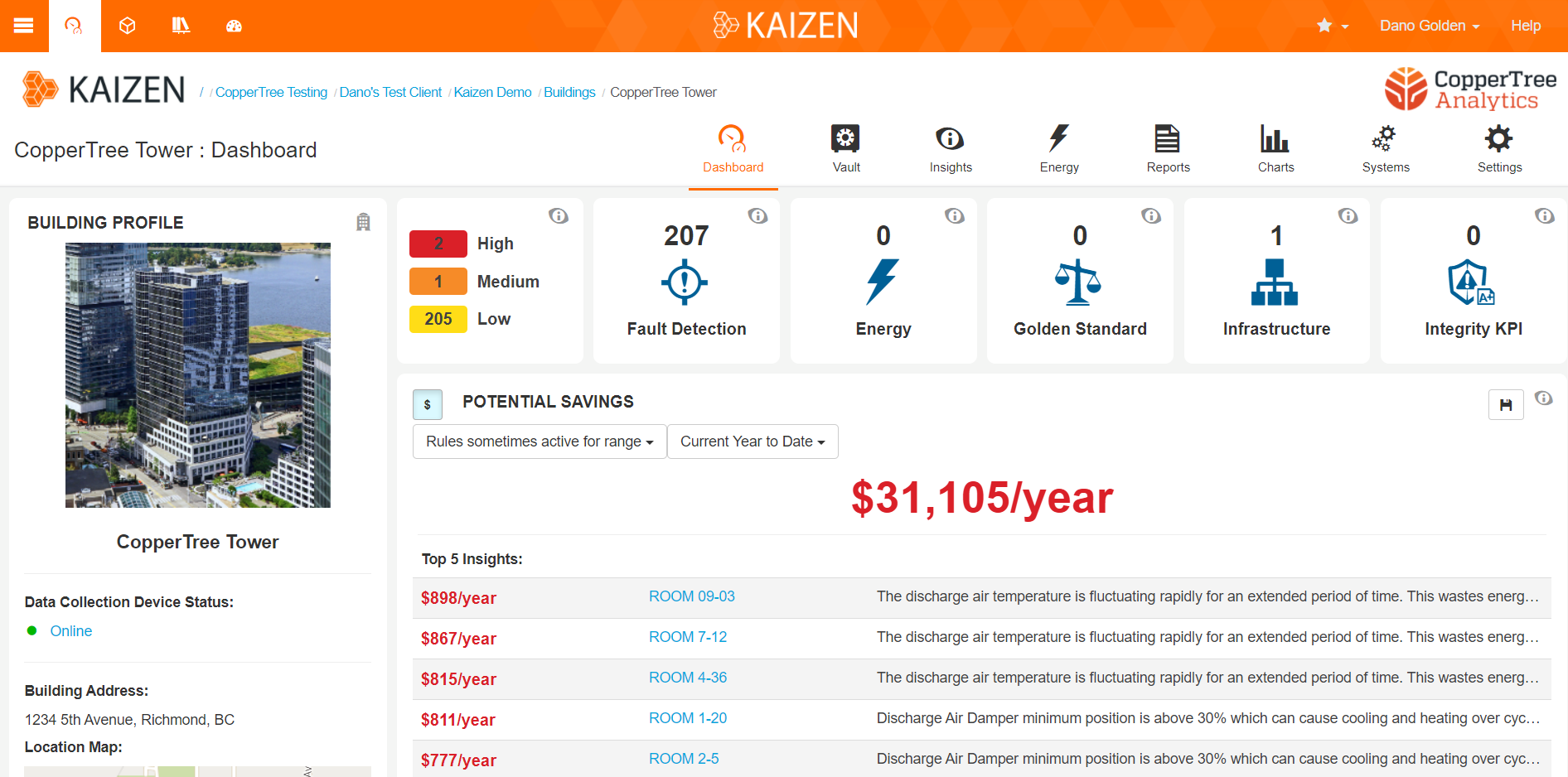Open the hamburger menu in top bar
The width and height of the screenshot is (1568, 777).
click(24, 26)
